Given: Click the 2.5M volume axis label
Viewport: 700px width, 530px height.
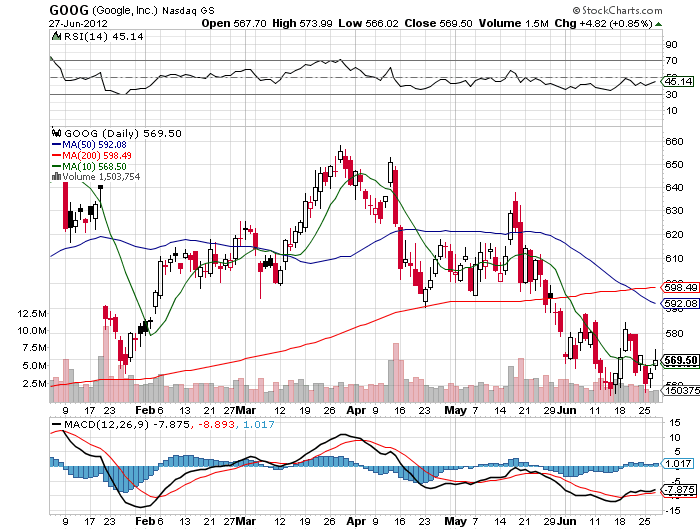Looking at the screenshot, I should point(34,384).
